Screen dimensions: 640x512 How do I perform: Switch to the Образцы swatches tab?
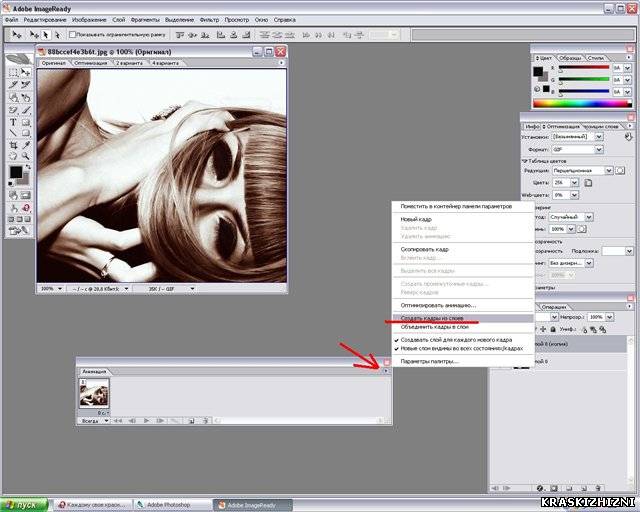(x=570, y=58)
